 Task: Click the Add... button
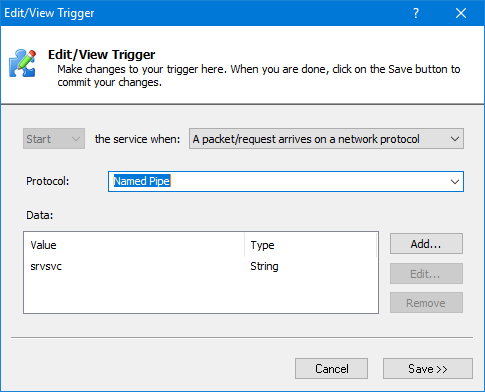(426, 244)
